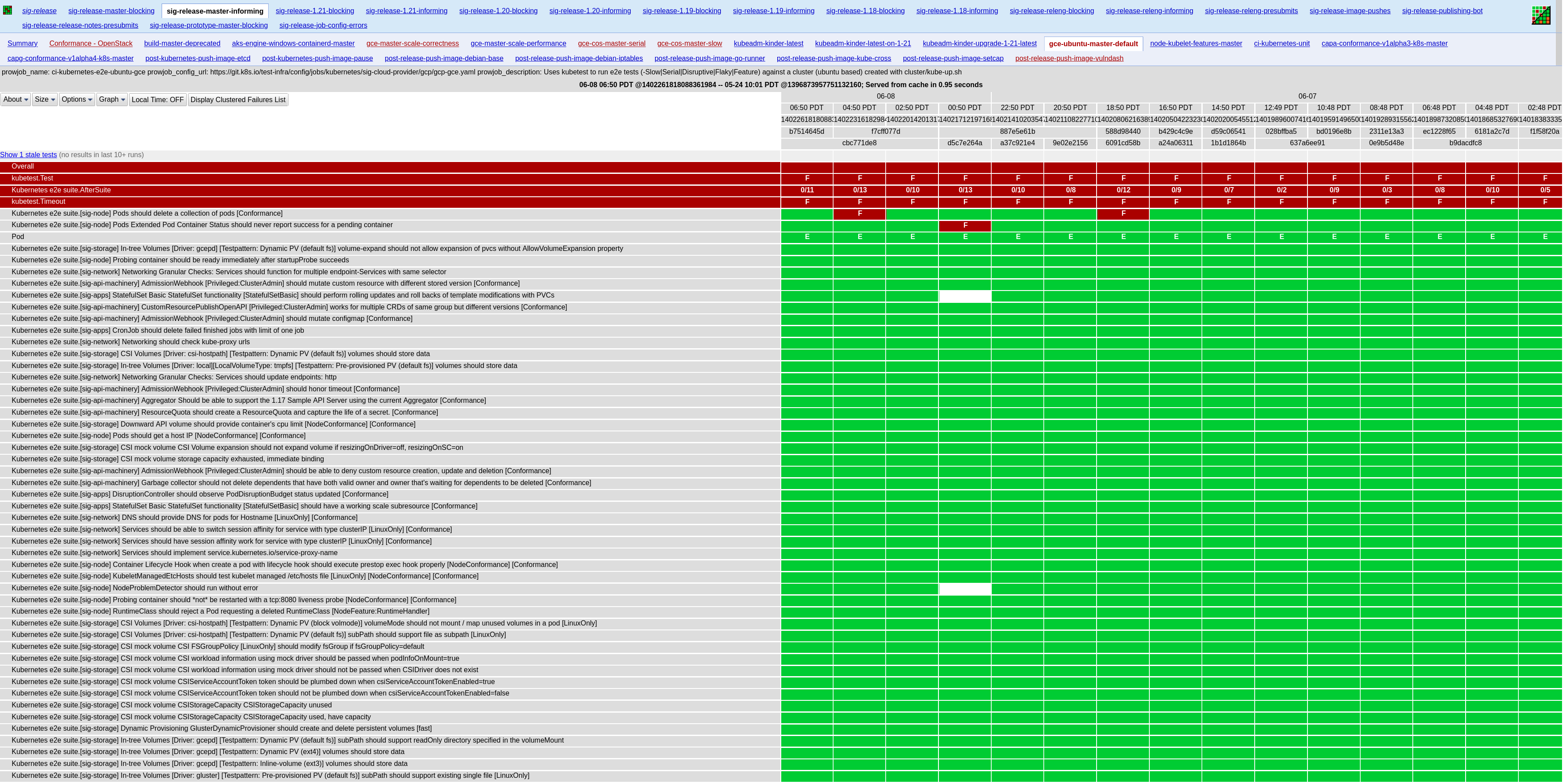Open the Size dropdown

[45, 99]
